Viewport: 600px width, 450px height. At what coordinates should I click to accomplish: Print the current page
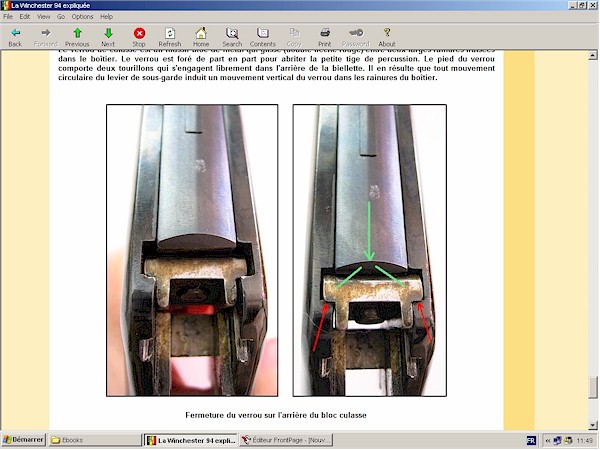tap(325, 37)
